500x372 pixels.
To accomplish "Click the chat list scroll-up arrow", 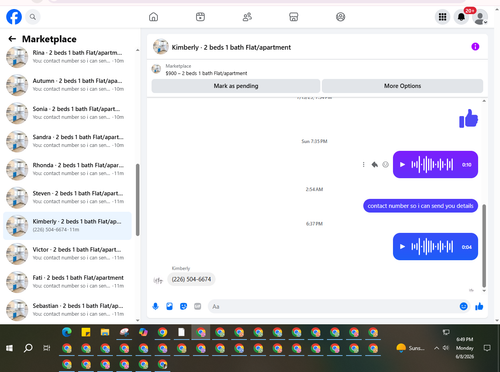I will 138,50.
